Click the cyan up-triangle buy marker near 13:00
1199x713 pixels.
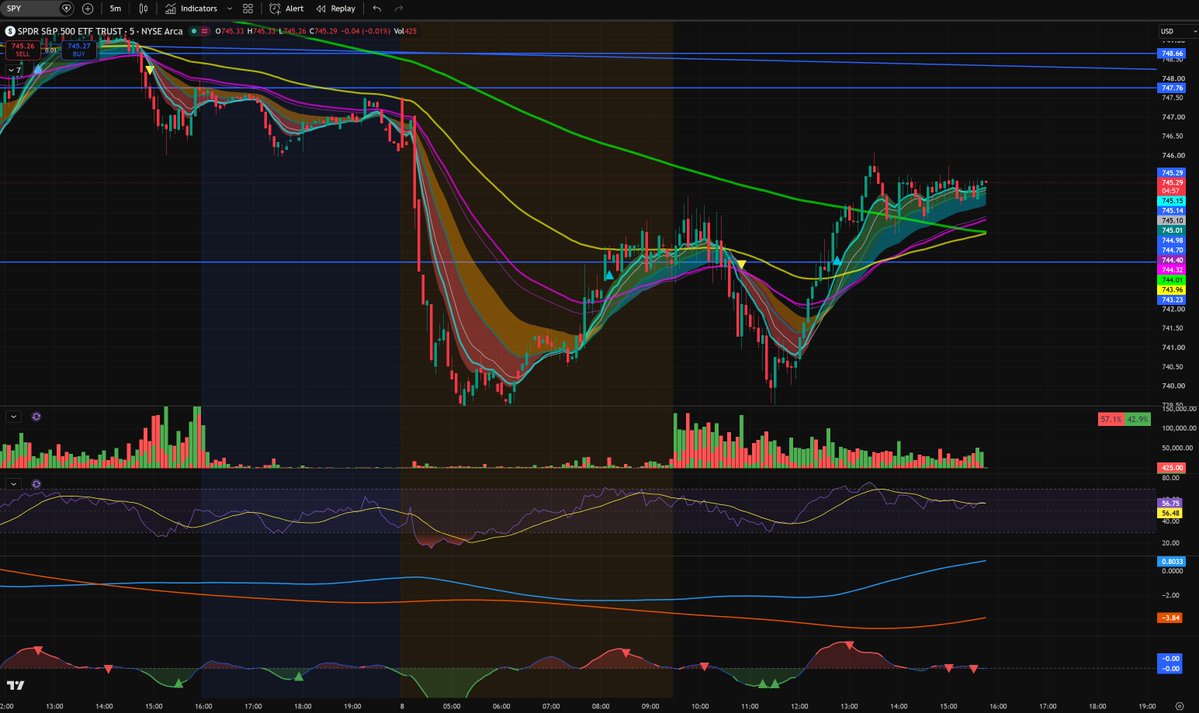(837, 261)
